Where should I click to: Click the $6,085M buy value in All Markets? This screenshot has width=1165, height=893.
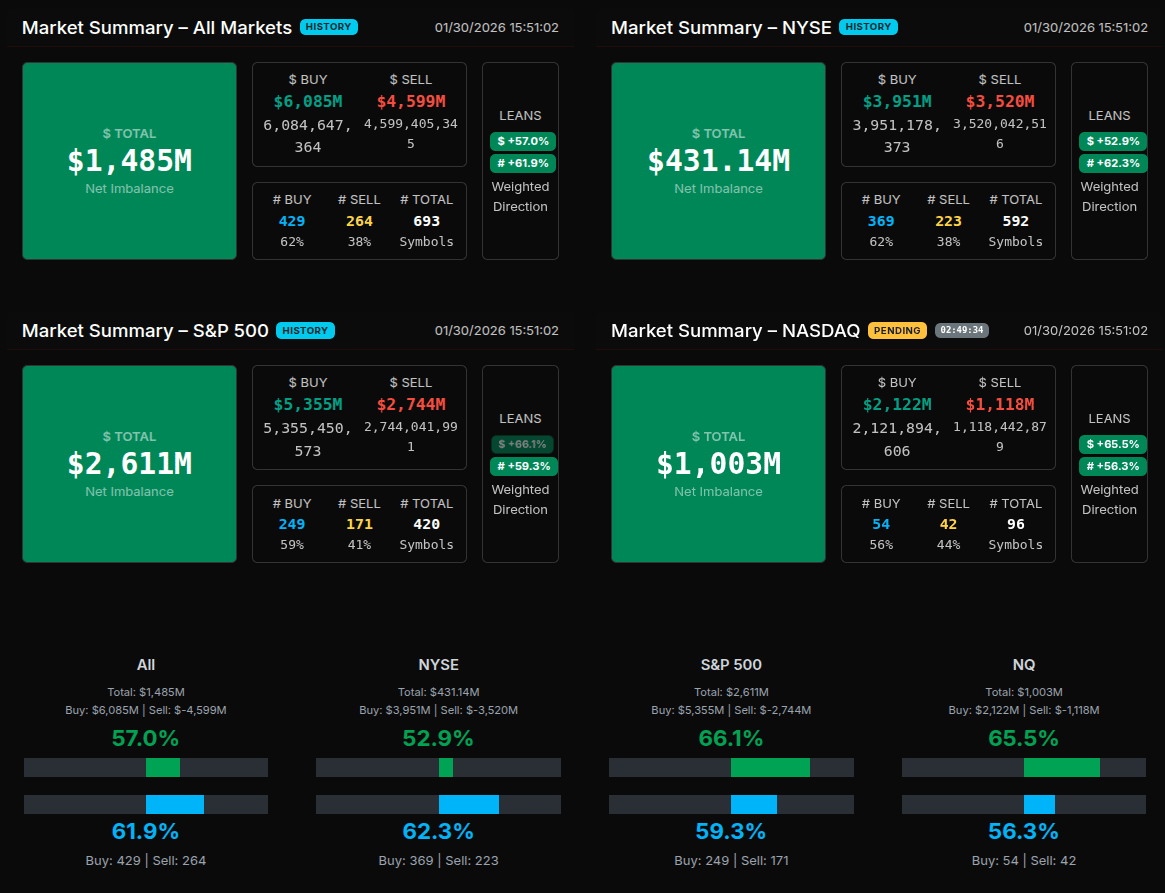pyautogui.click(x=308, y=101)
